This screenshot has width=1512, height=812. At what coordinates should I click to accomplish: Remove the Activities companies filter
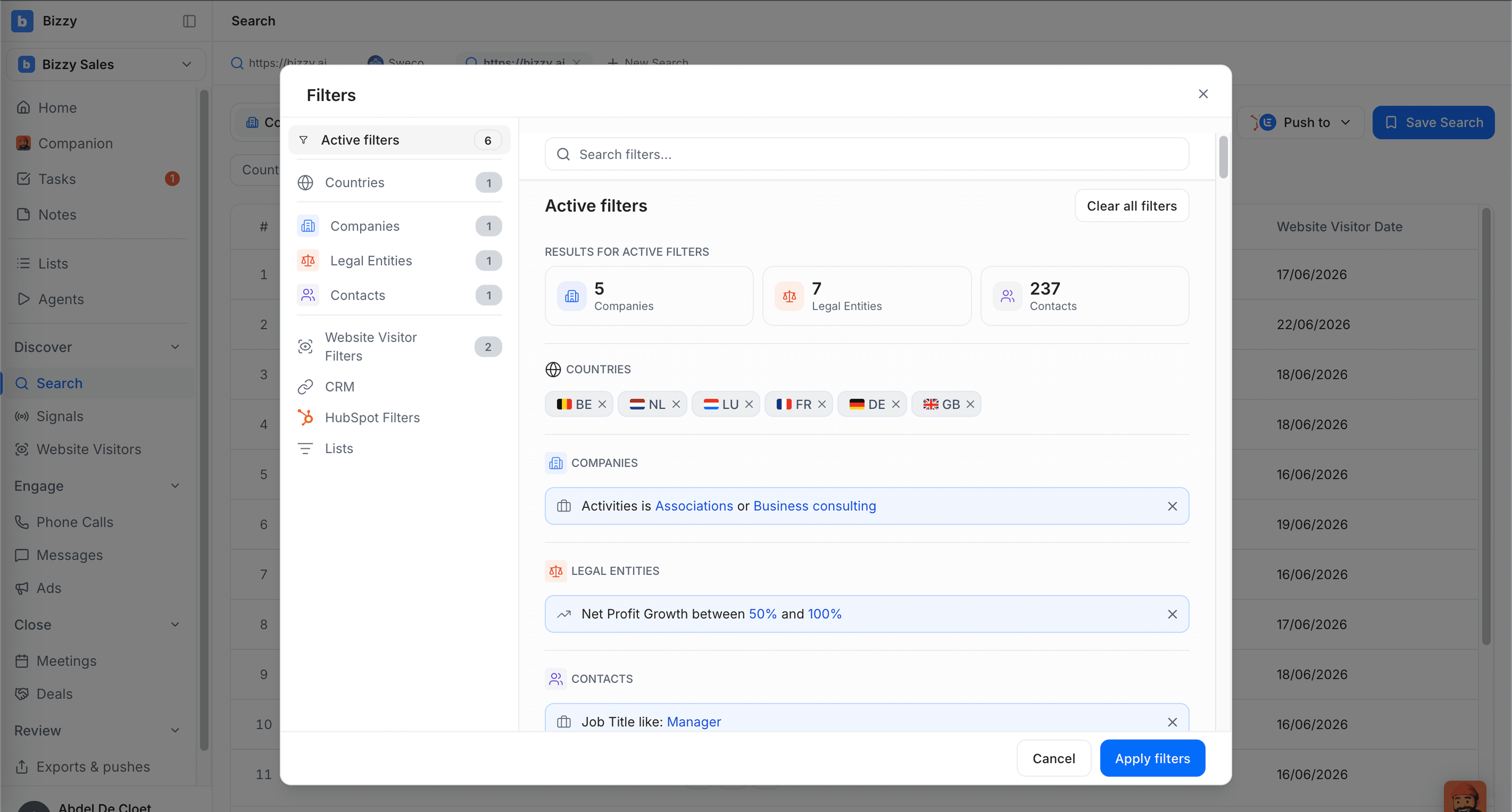click(x=1172, y=506)
